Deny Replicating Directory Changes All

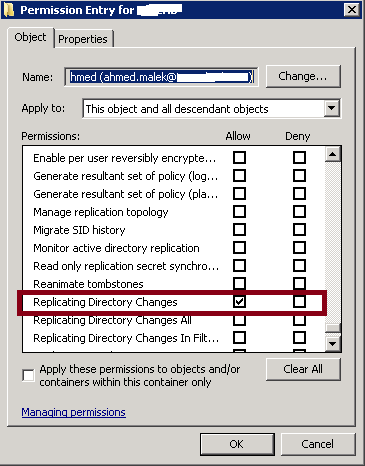click(299, 320)
